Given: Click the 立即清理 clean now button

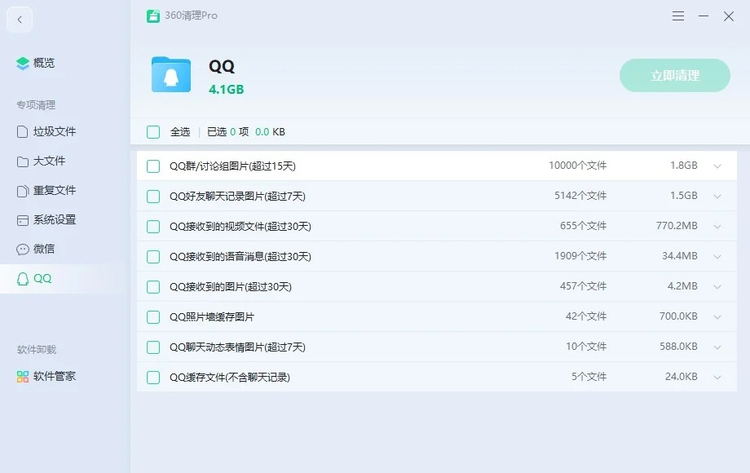Looking at the screenshot, I should click(x=674, y=76).
